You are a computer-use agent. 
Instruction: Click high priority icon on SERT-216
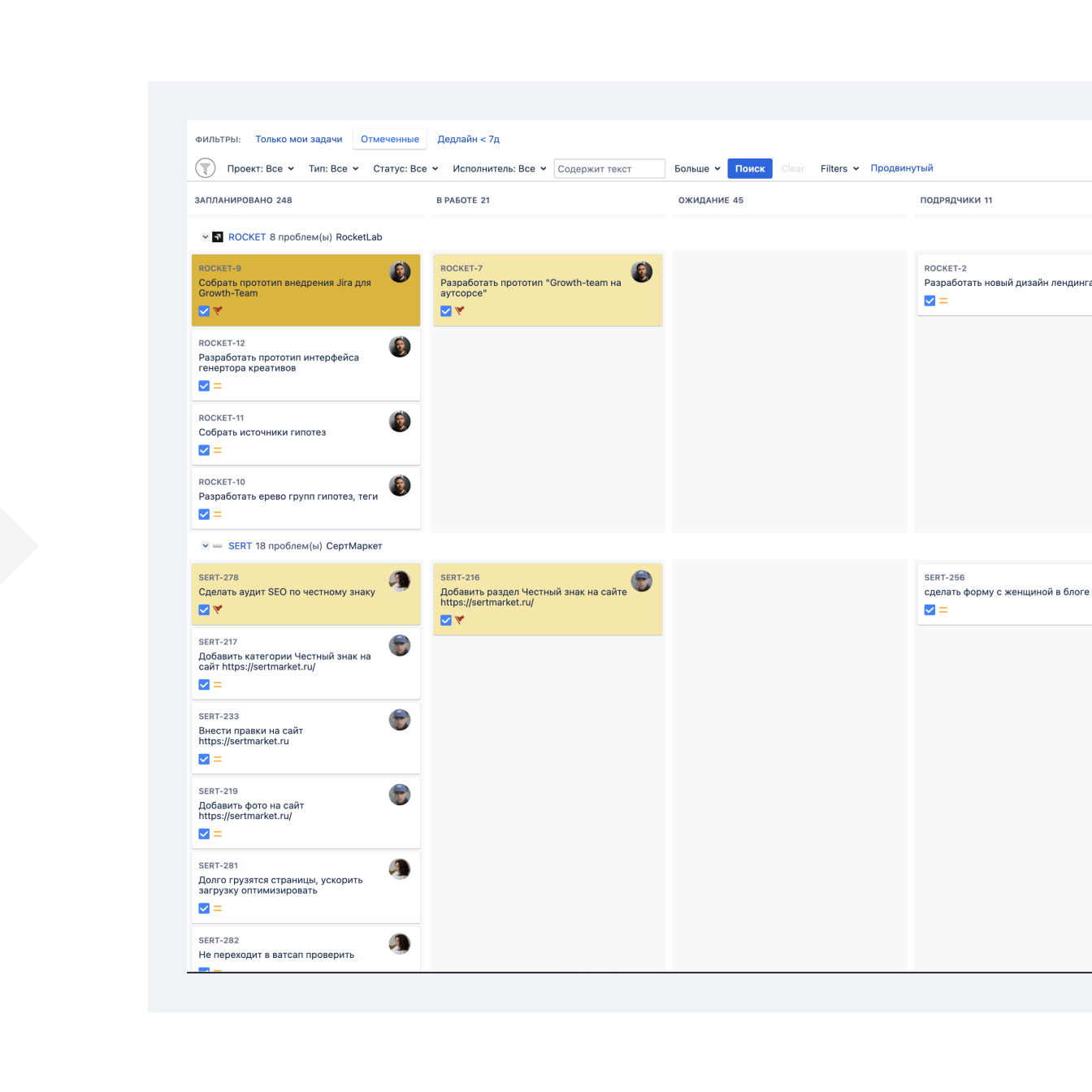click(460, 620)
